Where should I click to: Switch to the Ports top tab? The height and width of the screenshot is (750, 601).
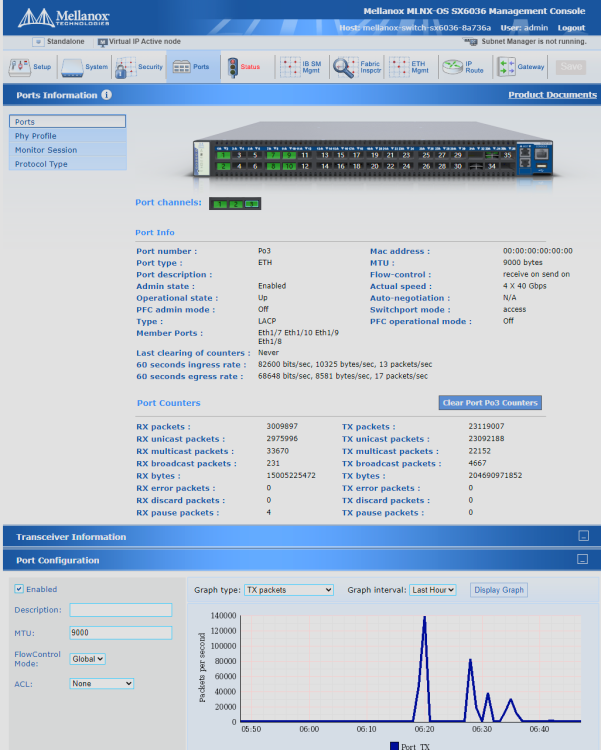tap(193, 67)
